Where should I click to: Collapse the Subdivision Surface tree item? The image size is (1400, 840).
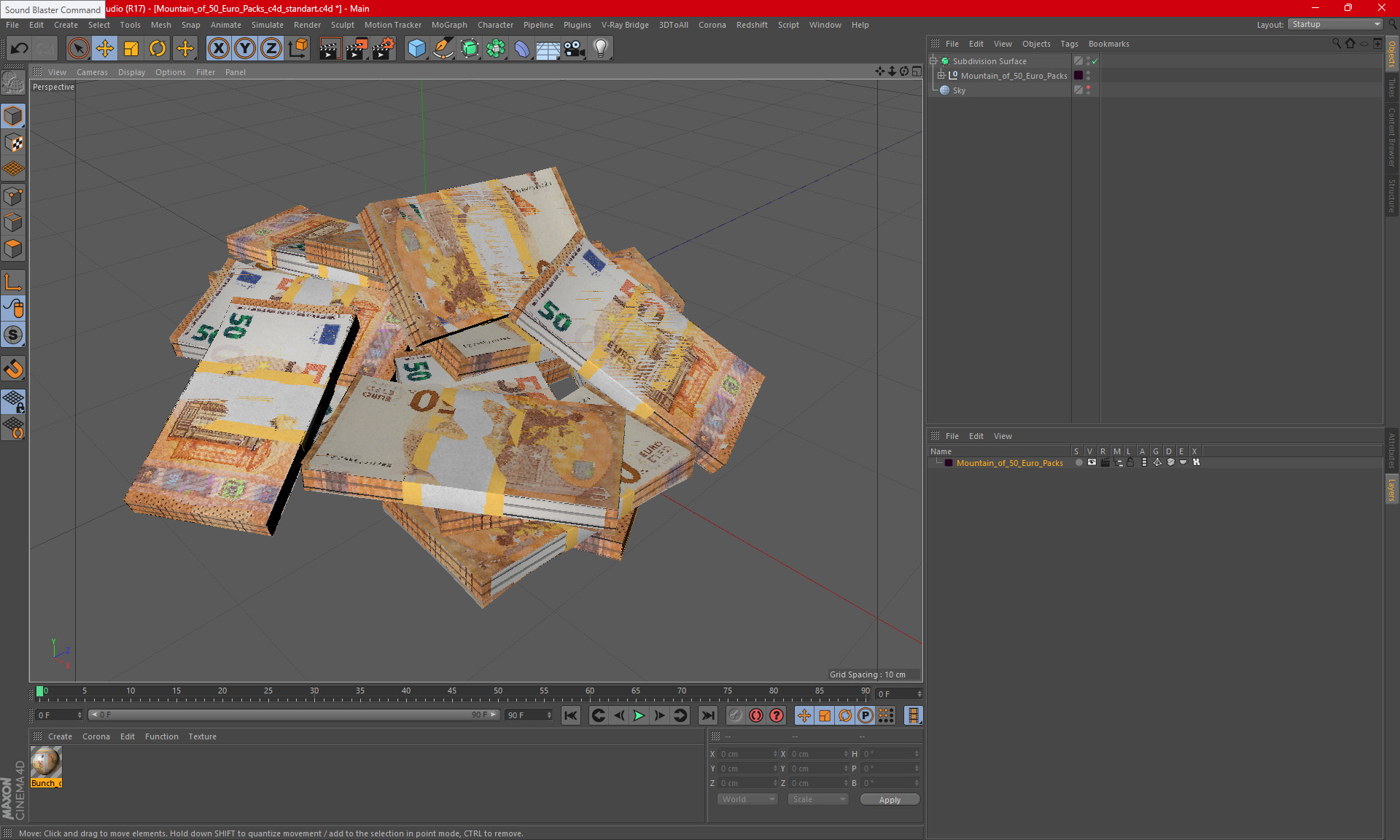[x=933, y=61]
